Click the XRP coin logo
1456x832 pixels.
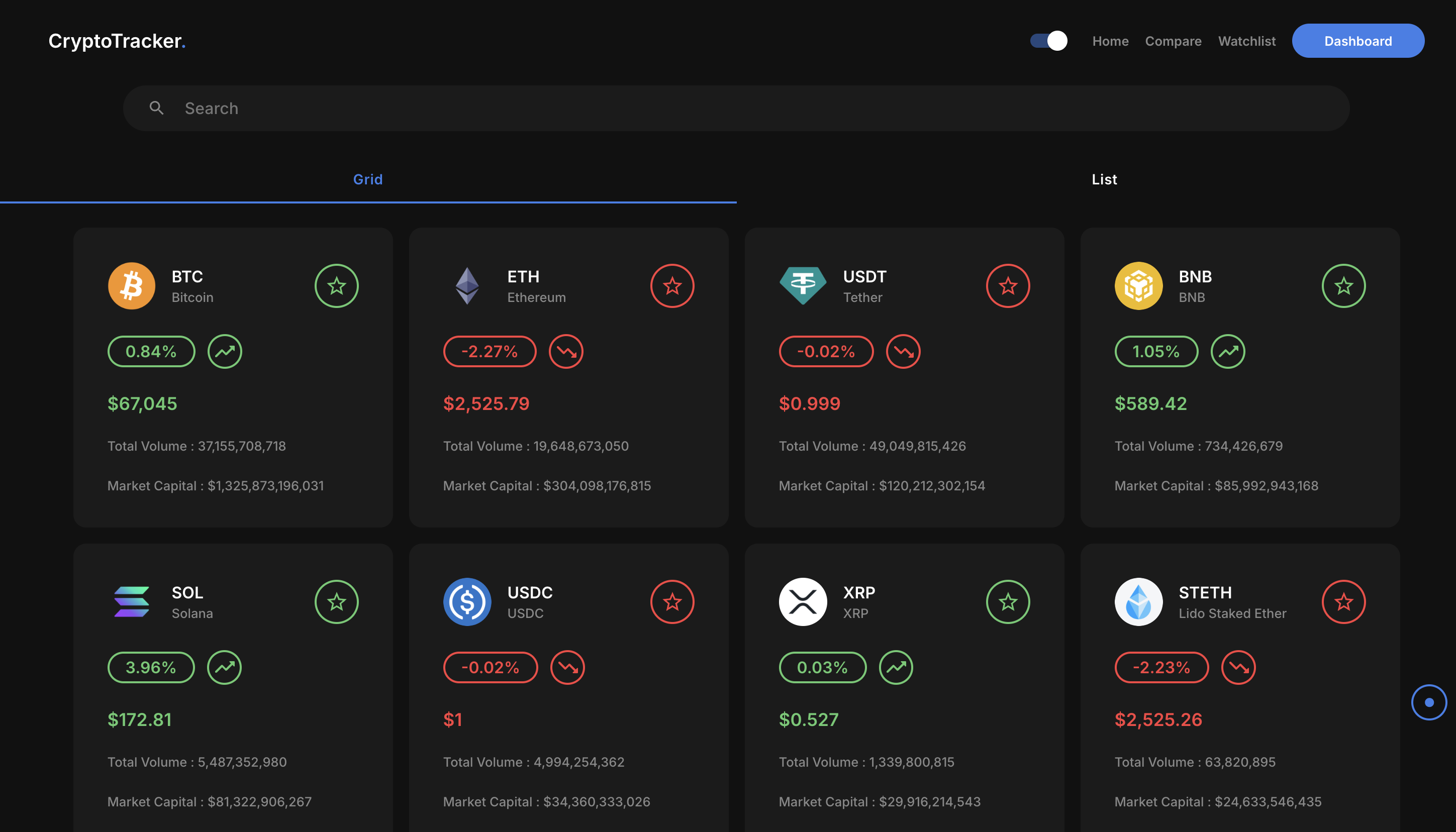pyautogui.click(x=803, y=602)
